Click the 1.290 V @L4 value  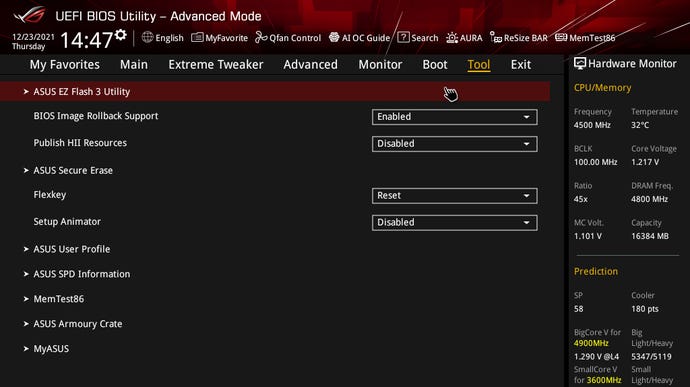596,357
